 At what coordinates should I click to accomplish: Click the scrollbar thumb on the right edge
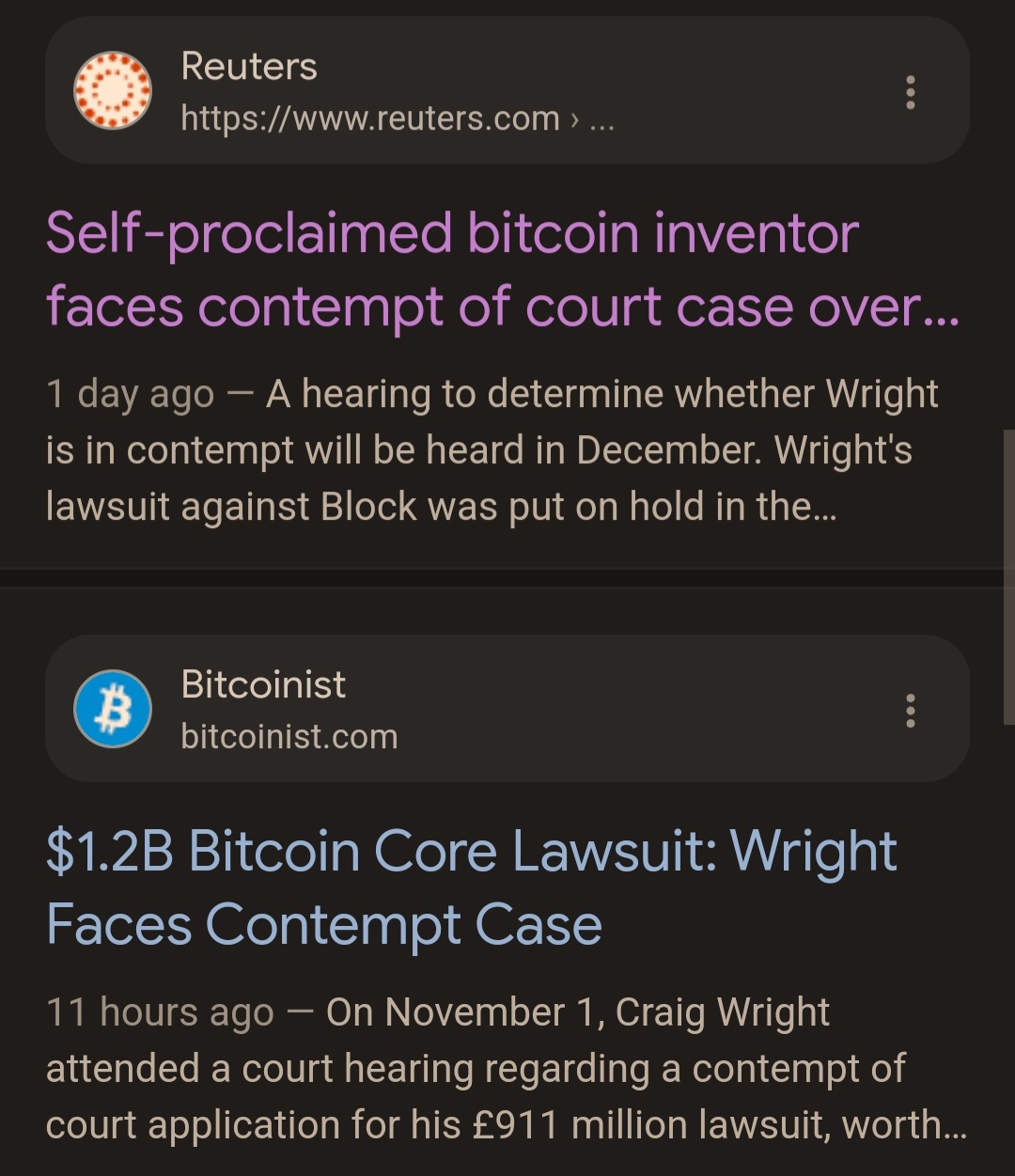1009,573
